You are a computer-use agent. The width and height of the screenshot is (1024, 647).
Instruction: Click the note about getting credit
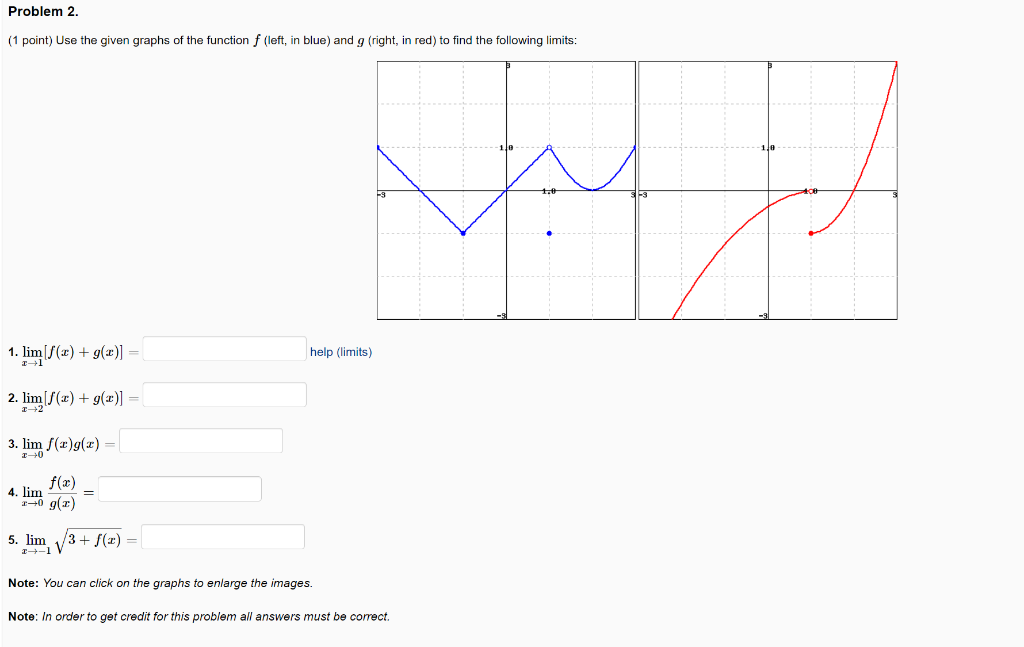tap(199, 616)
